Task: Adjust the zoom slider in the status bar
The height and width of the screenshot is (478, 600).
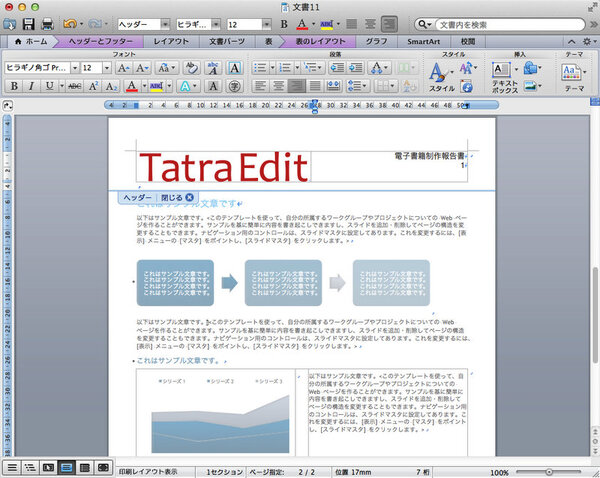Action: click(548, 469)
